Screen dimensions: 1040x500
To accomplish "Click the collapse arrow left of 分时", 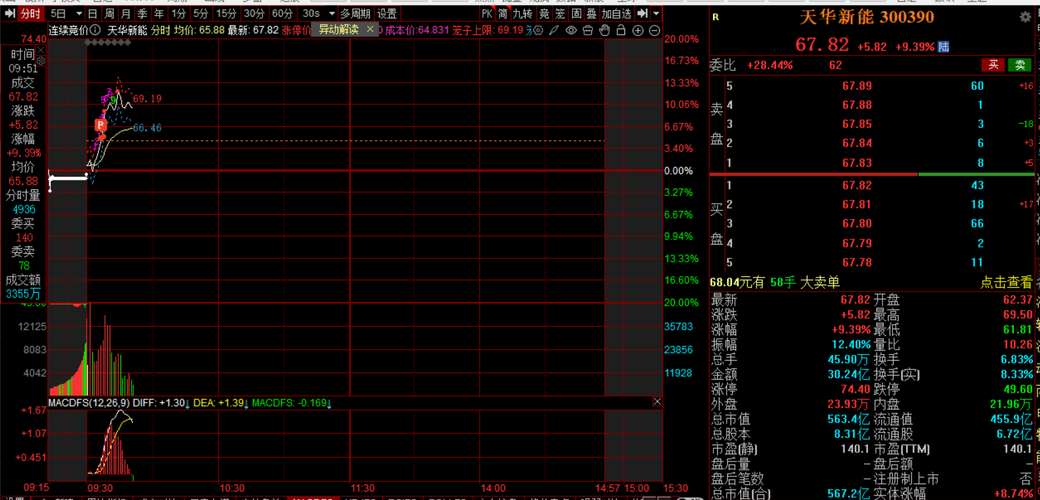I will pos(9,14).
